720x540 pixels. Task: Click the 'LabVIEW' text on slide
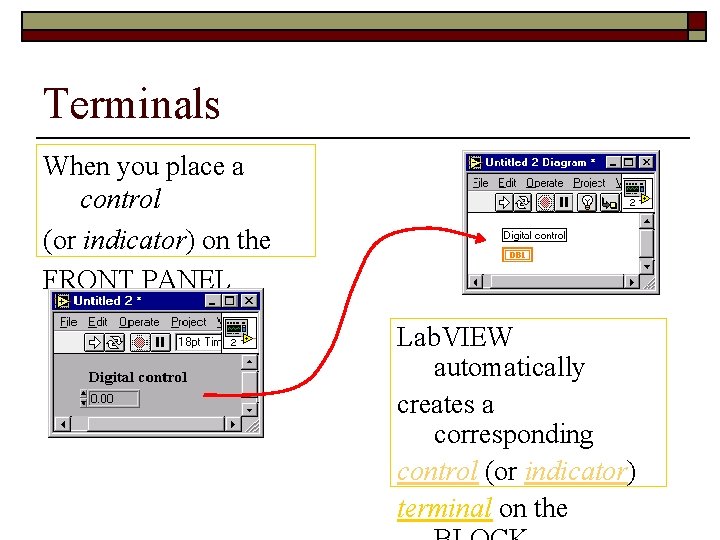(454, 337)
